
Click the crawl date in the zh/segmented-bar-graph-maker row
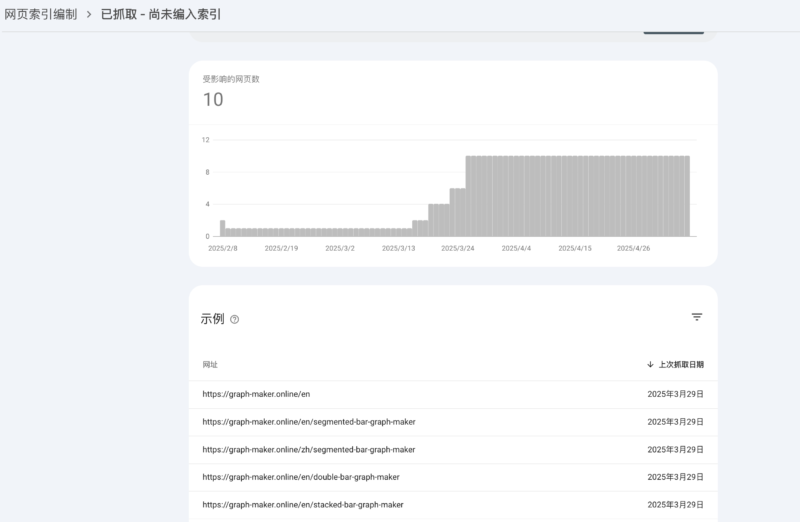(675, 450)
